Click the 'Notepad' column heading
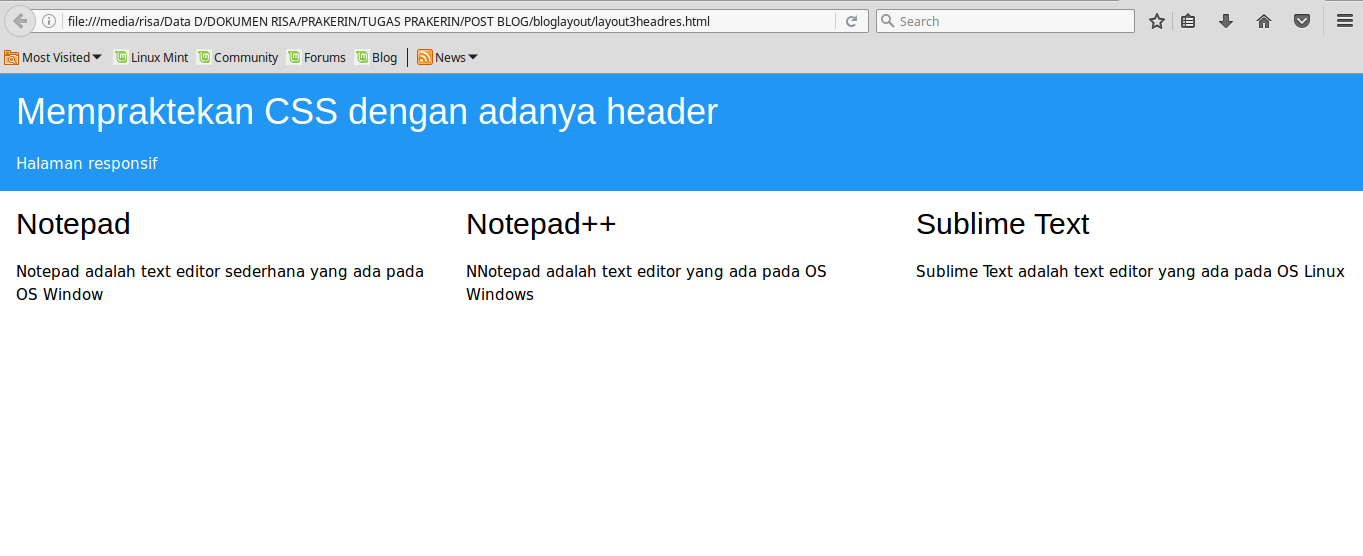 coord(73,224)
